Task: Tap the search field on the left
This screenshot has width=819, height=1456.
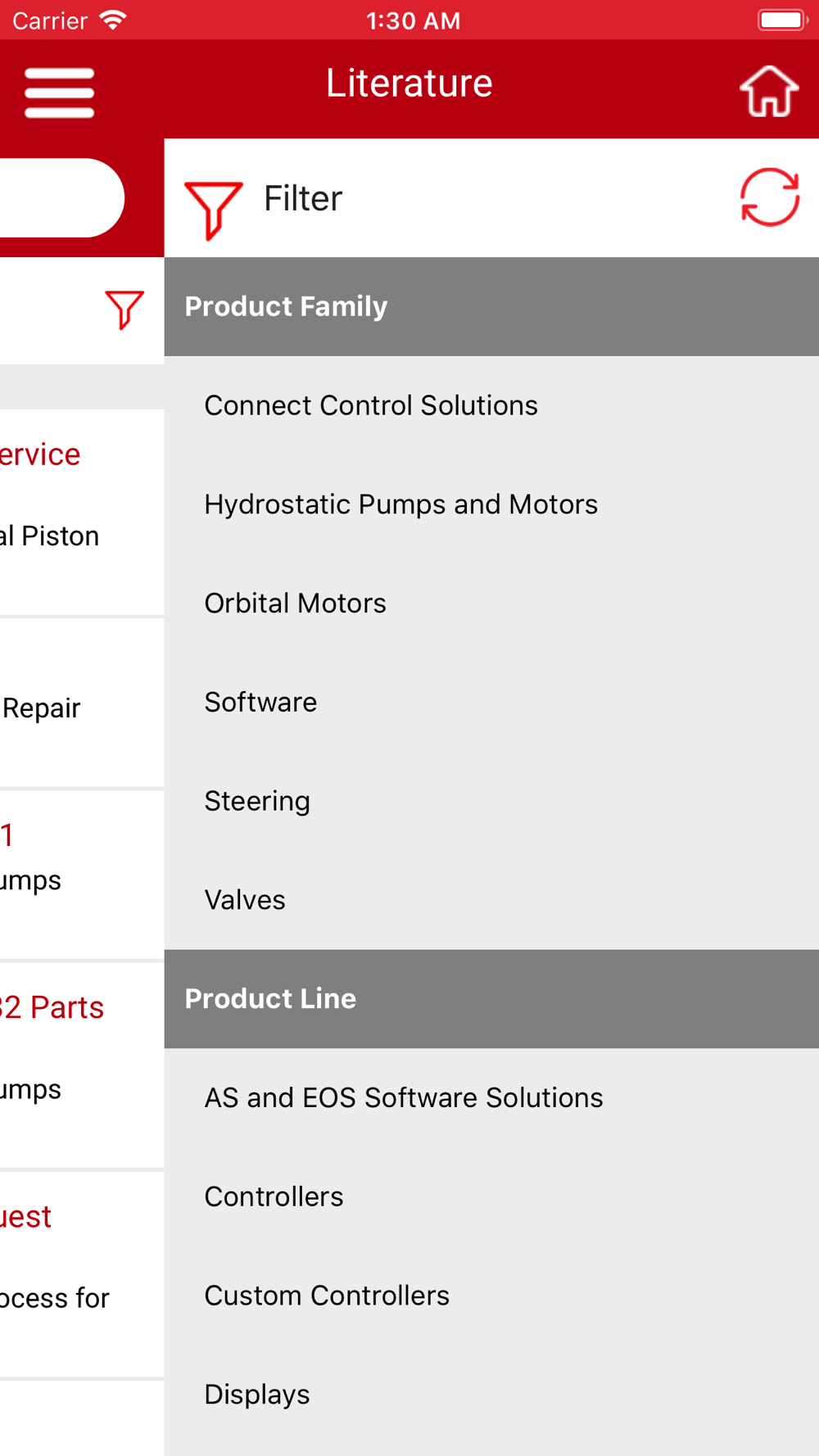Action: pyautogui.click(x=62, y=198)
